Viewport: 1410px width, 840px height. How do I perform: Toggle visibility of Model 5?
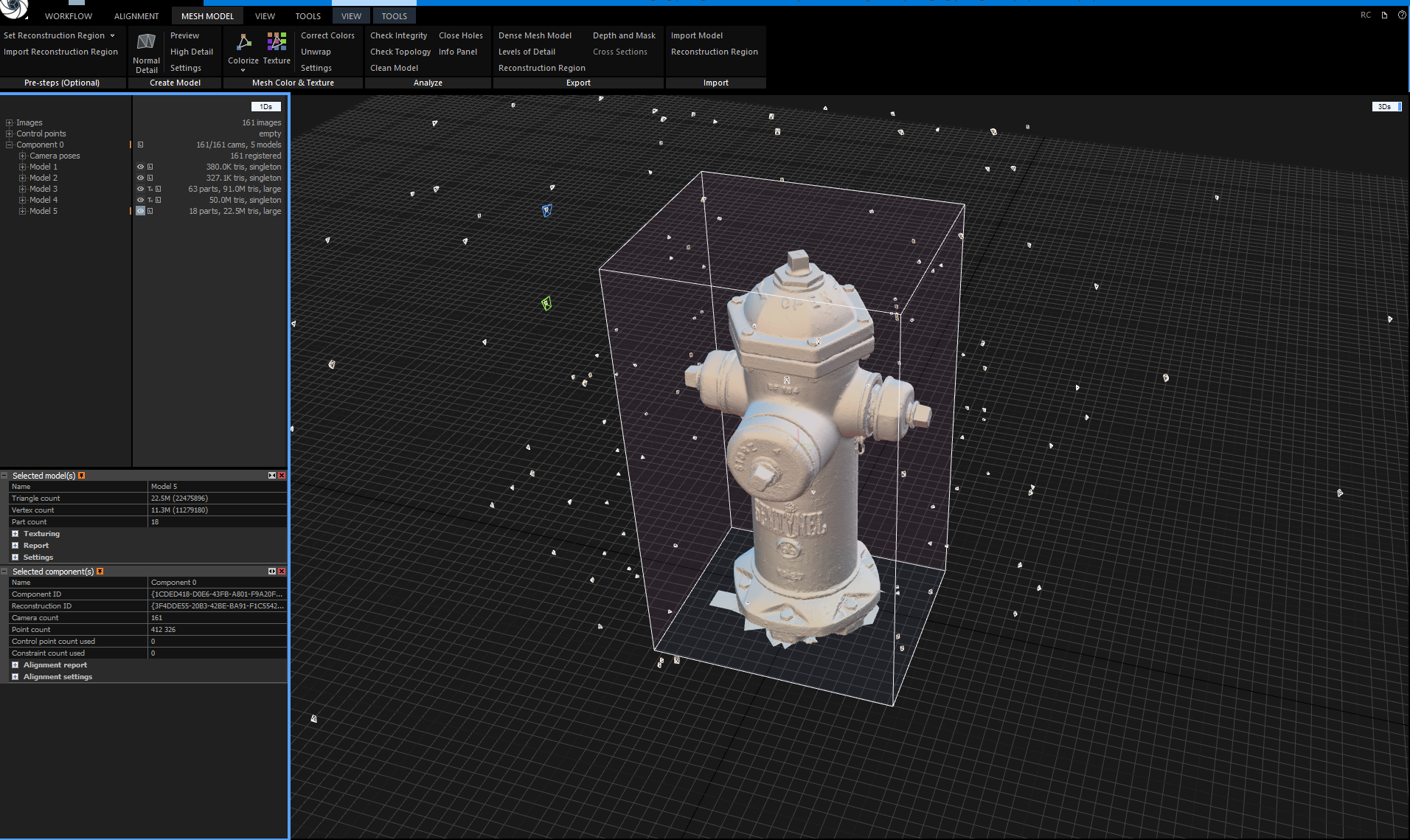click(140, 212)
